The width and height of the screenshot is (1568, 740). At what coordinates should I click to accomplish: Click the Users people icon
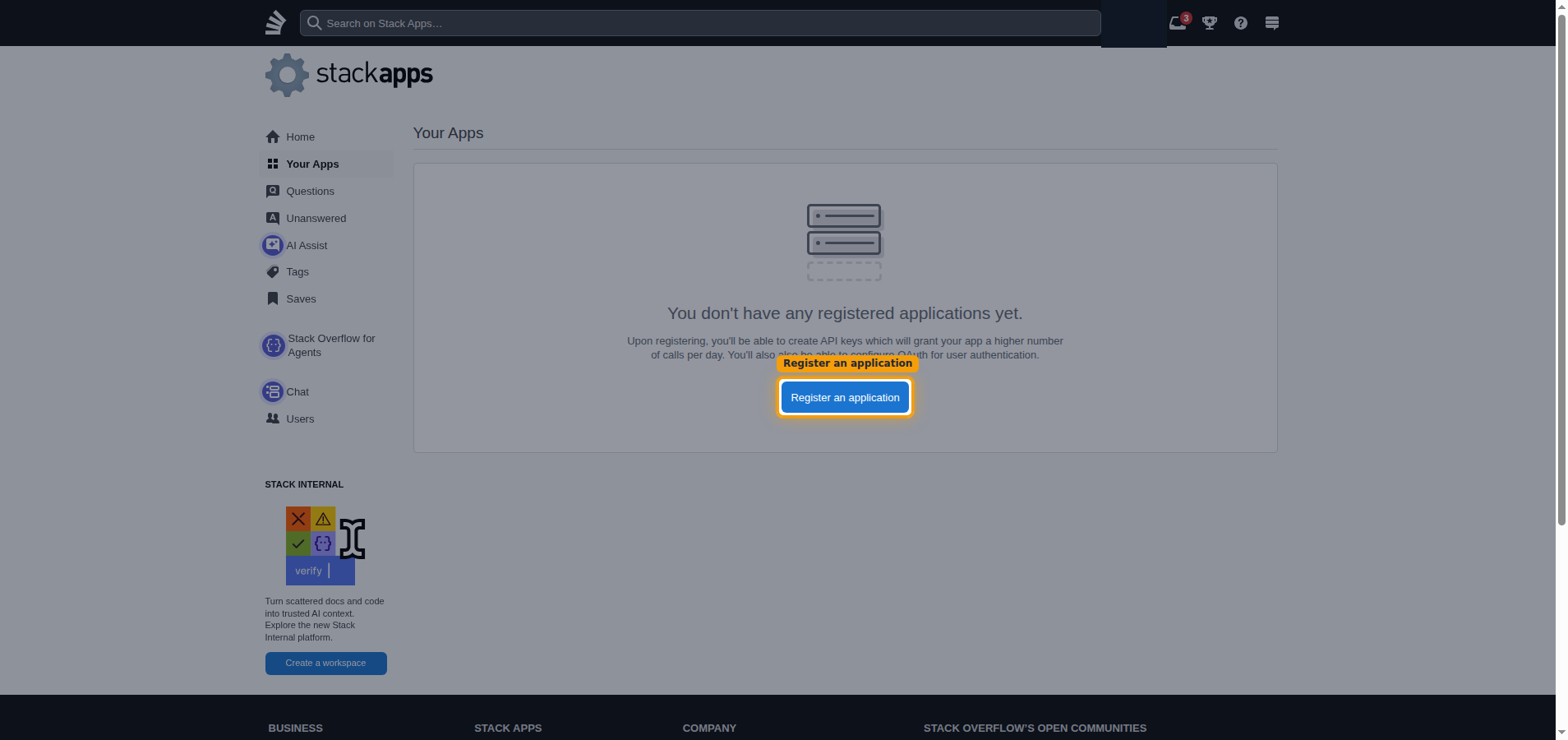click(273, 419)
